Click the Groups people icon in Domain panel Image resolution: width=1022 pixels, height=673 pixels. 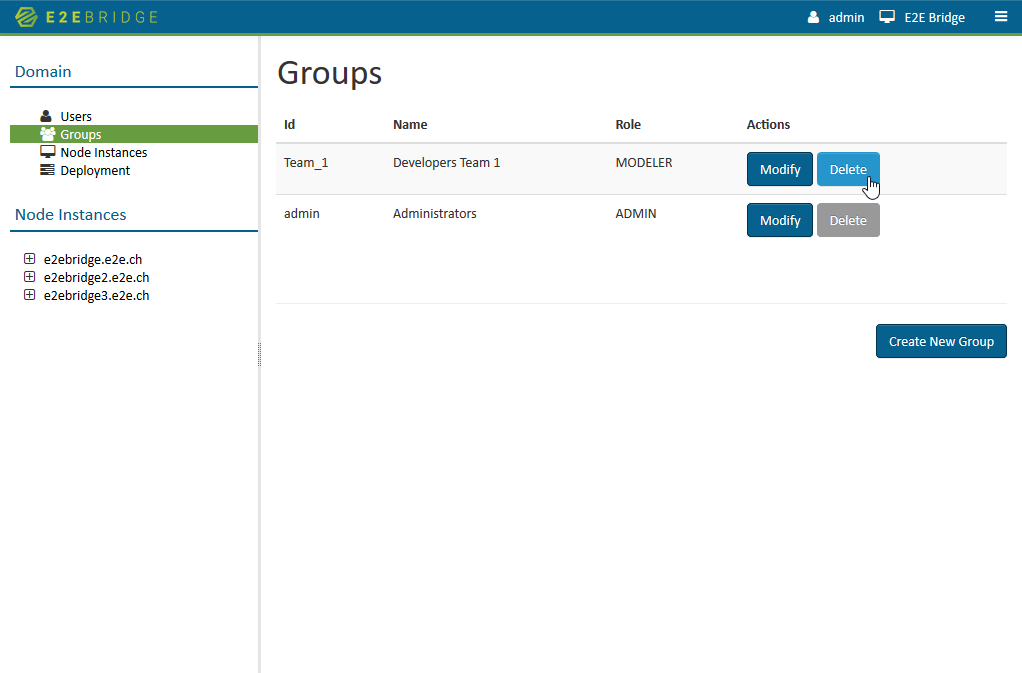tap(47, 134)
